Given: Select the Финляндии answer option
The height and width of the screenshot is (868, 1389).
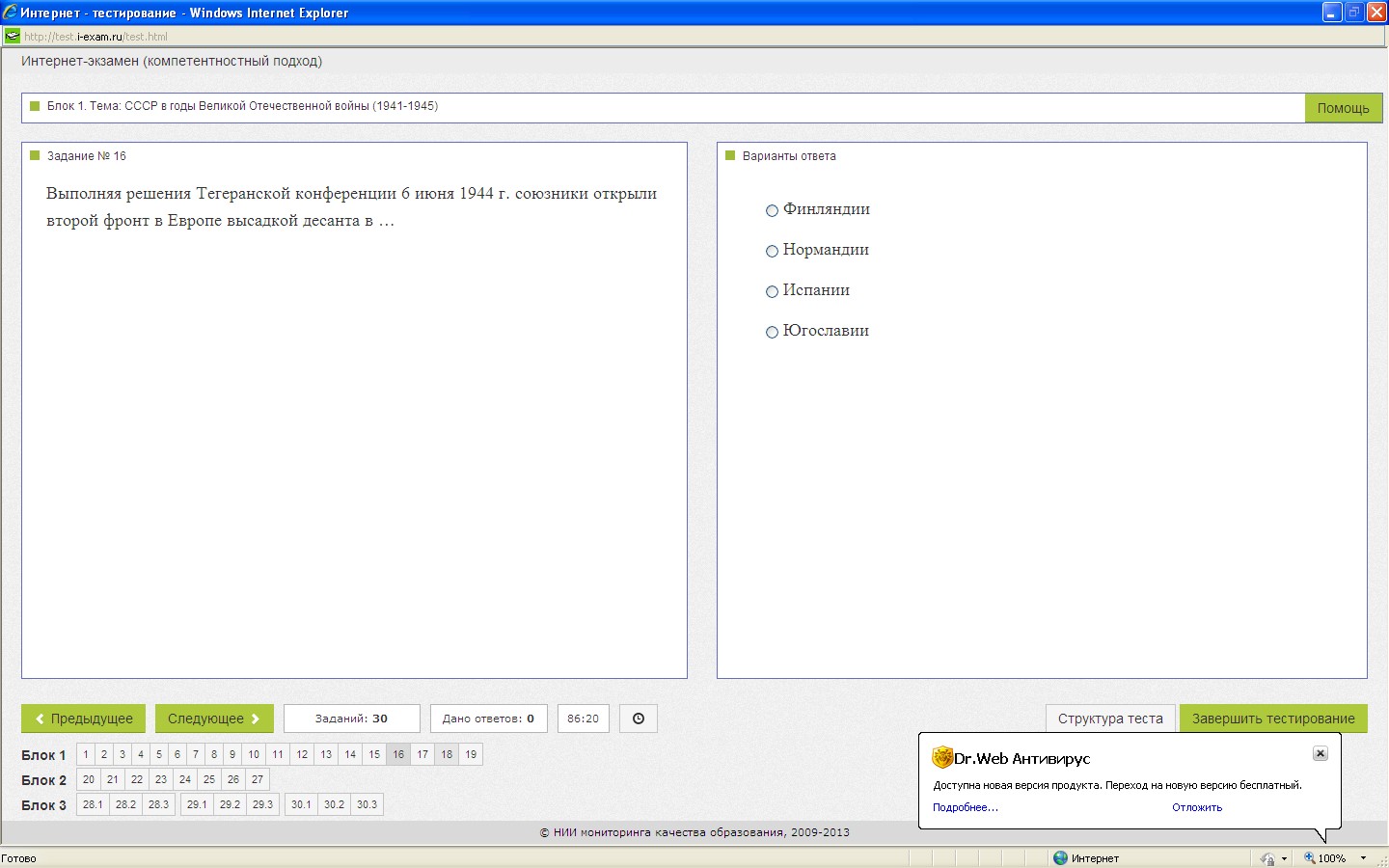Looking at the screenshot, I should coord(772,210).
